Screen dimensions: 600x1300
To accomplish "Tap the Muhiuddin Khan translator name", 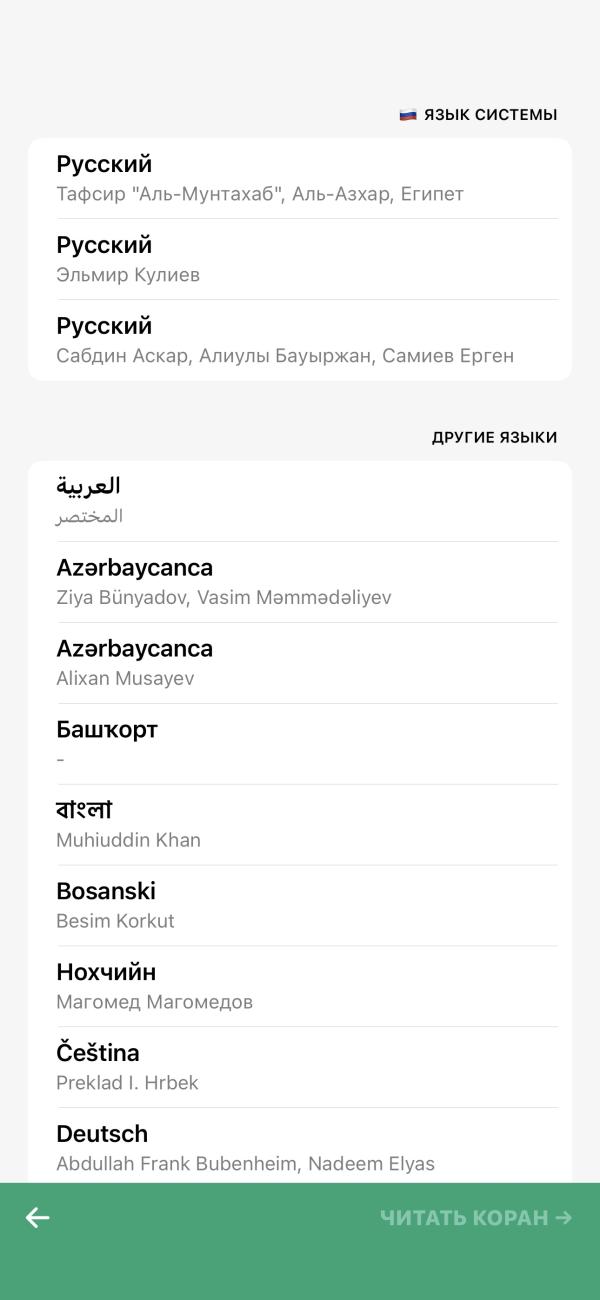I will coord(128,840).
